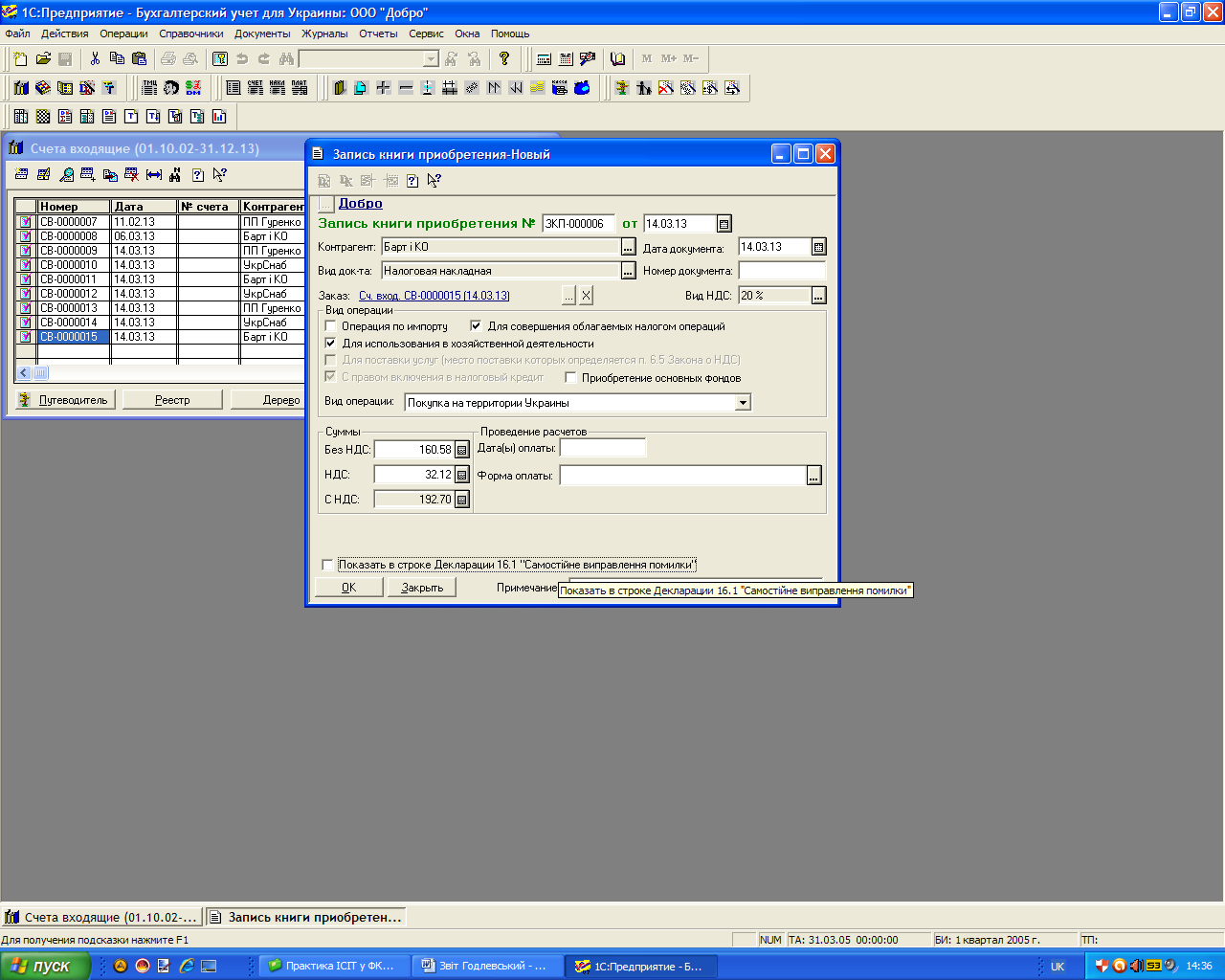Click the Paste clipboard icon
The width and height of the screenshot is (1225, 980).
[x=139, y=58]
